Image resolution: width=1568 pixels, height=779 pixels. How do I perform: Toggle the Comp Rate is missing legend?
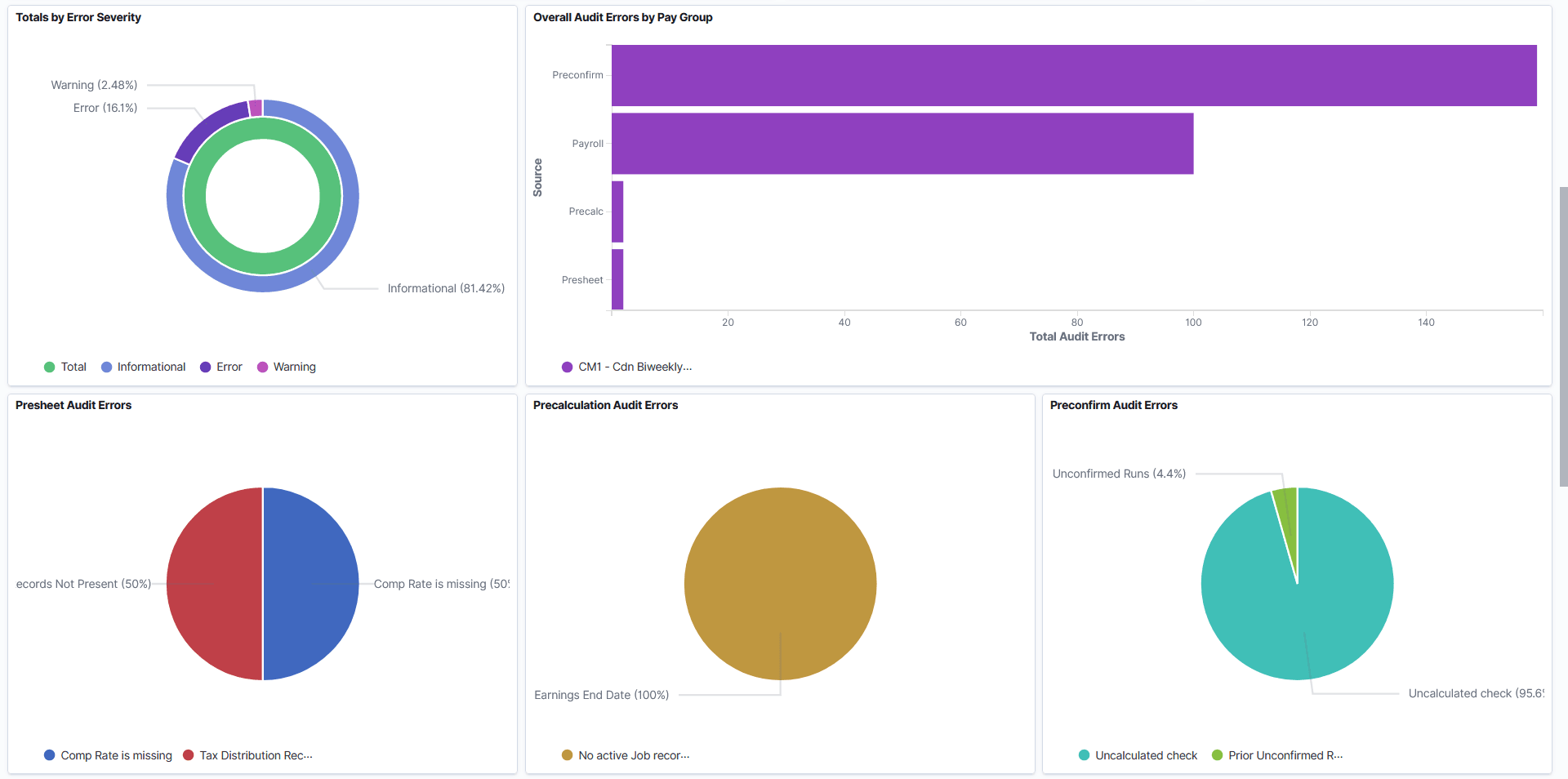click(107, 755)
